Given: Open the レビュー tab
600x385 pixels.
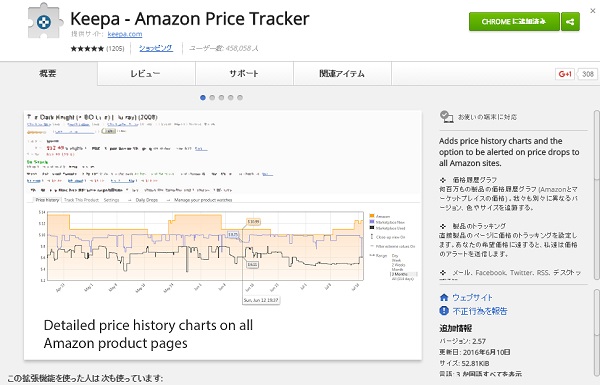Looking at the screenshot, I should tap(147, 73).
